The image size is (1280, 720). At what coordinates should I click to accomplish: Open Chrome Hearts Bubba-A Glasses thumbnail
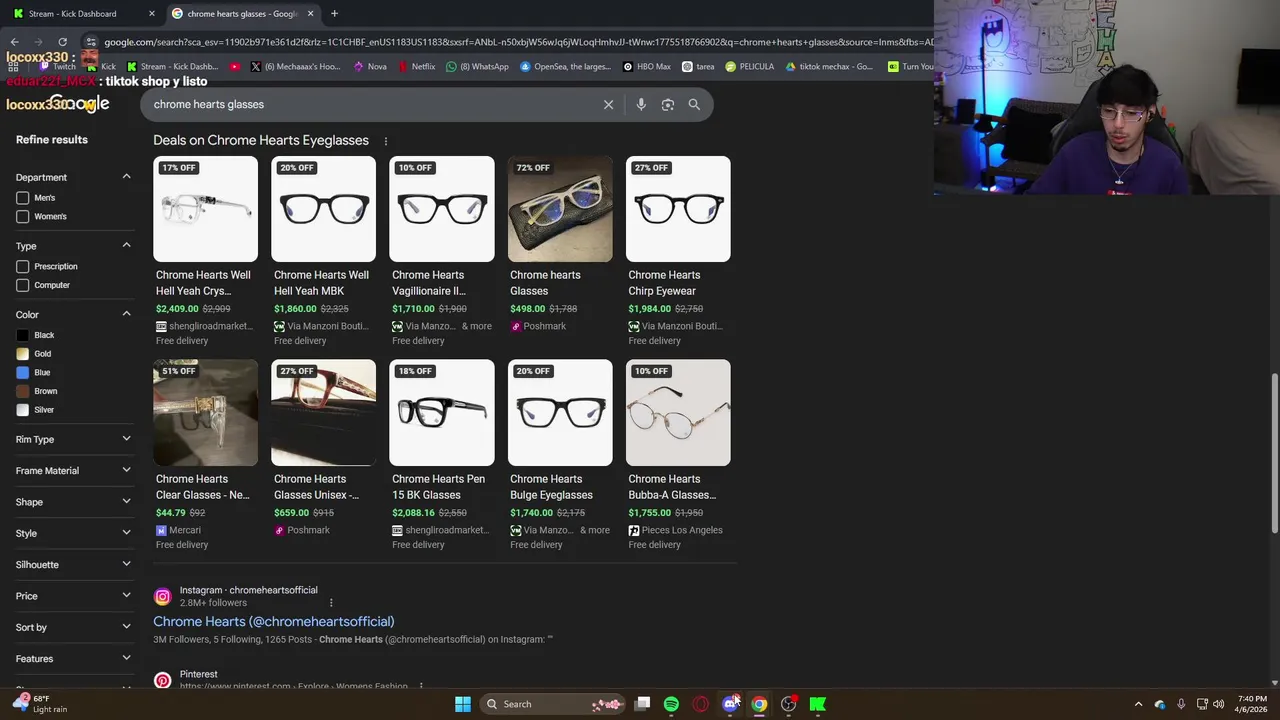678,413
